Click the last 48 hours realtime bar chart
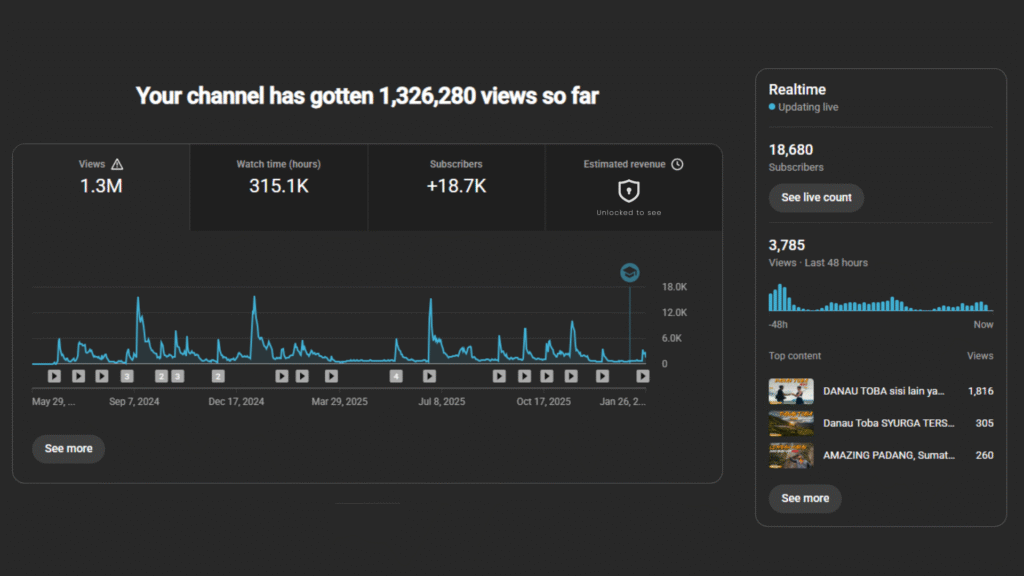1024x576 pixels. click(x=880, y=298)
